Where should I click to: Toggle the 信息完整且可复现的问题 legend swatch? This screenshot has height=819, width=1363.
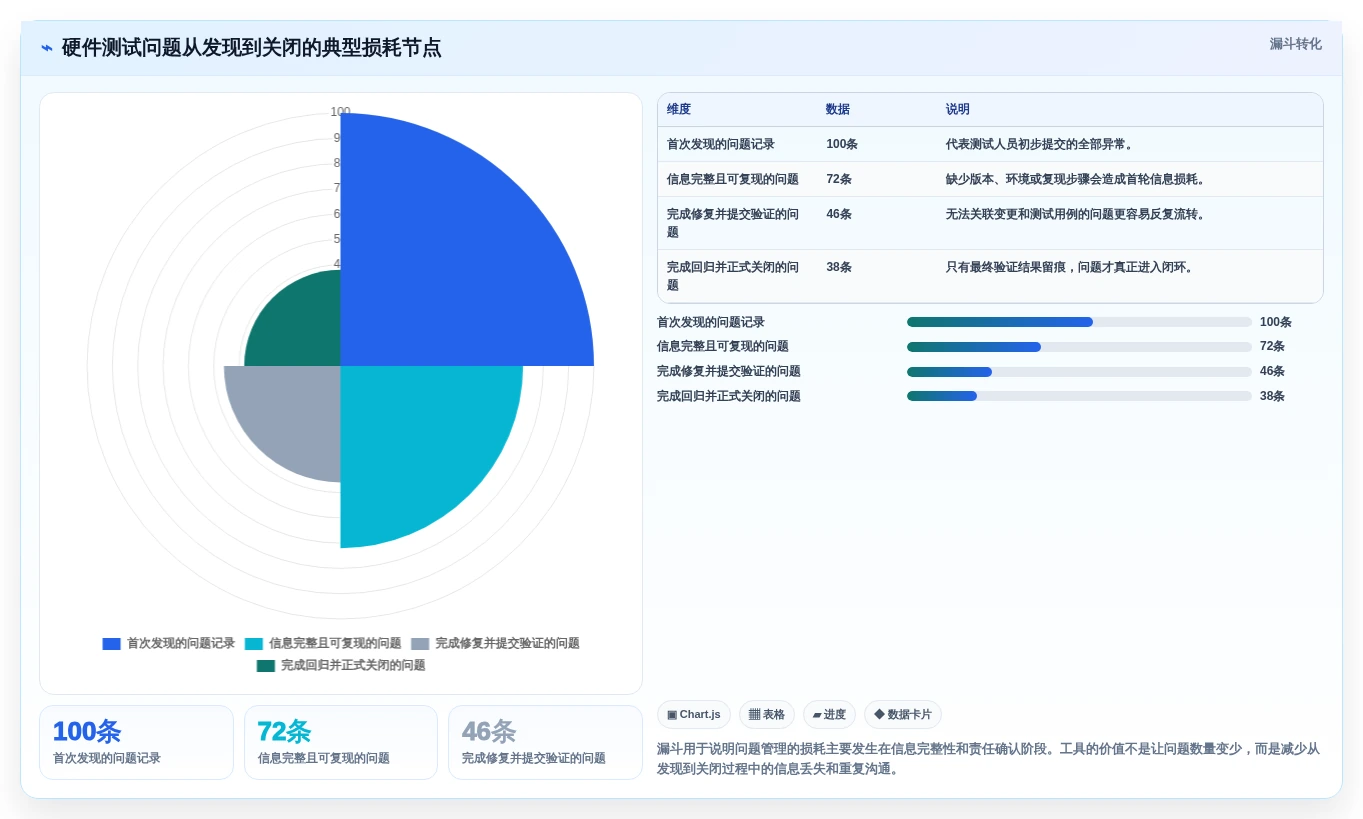click(254, 644)
